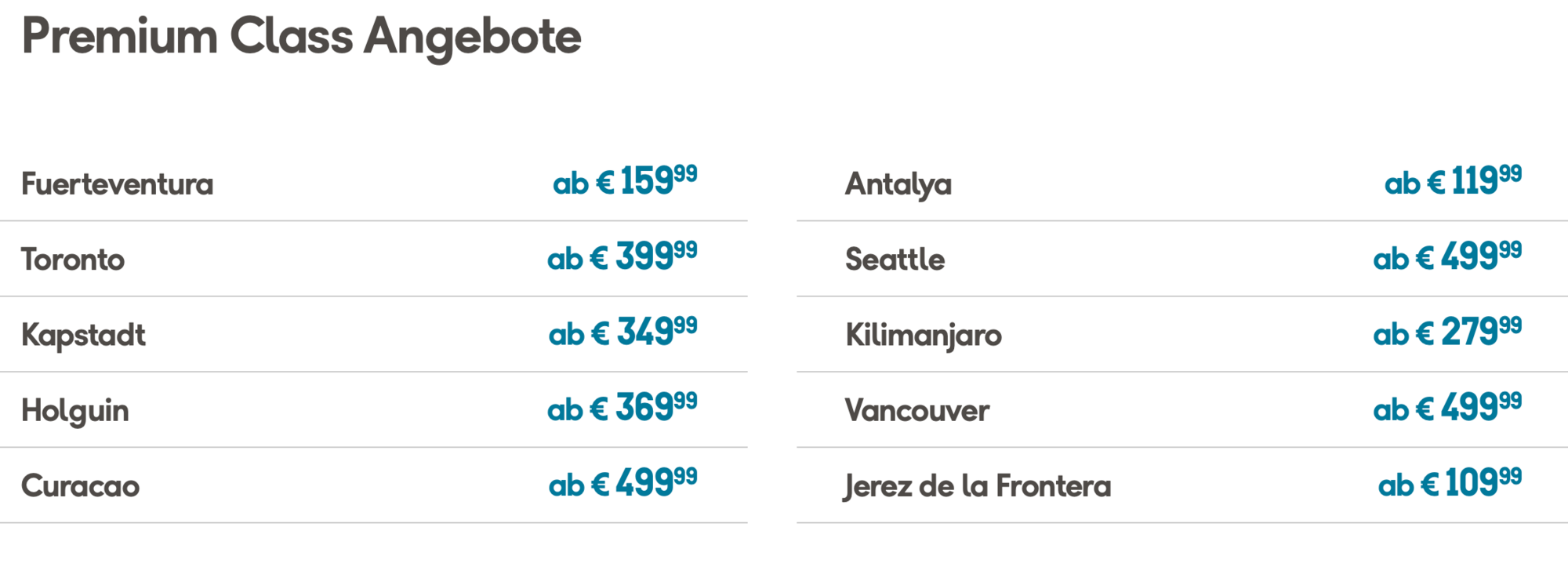Click the ab € 349,99 price
The image size is (1568, 574).
[x=623, y=332]
